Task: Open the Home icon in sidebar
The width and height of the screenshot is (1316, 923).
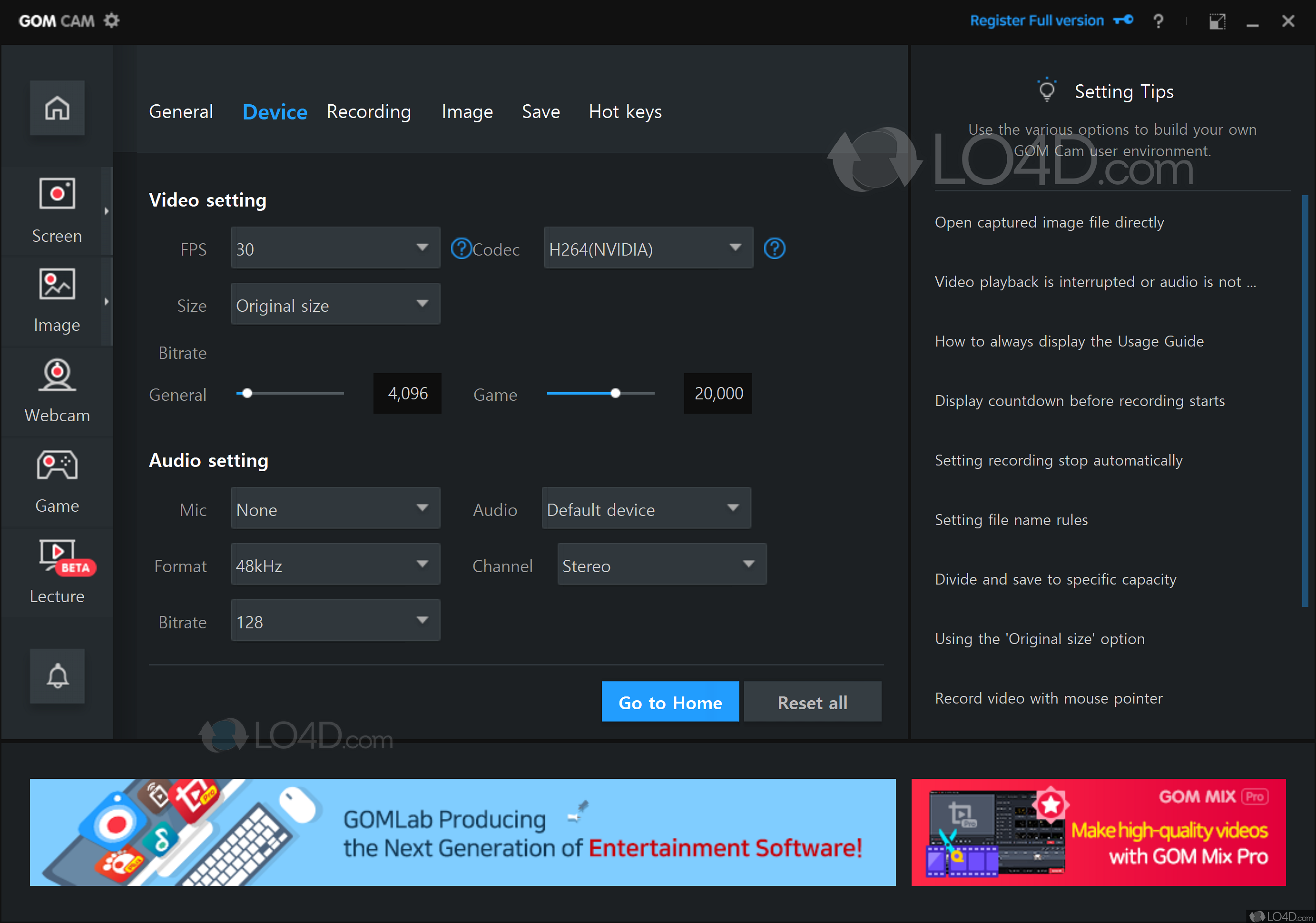Action: (x=57, y=108)
